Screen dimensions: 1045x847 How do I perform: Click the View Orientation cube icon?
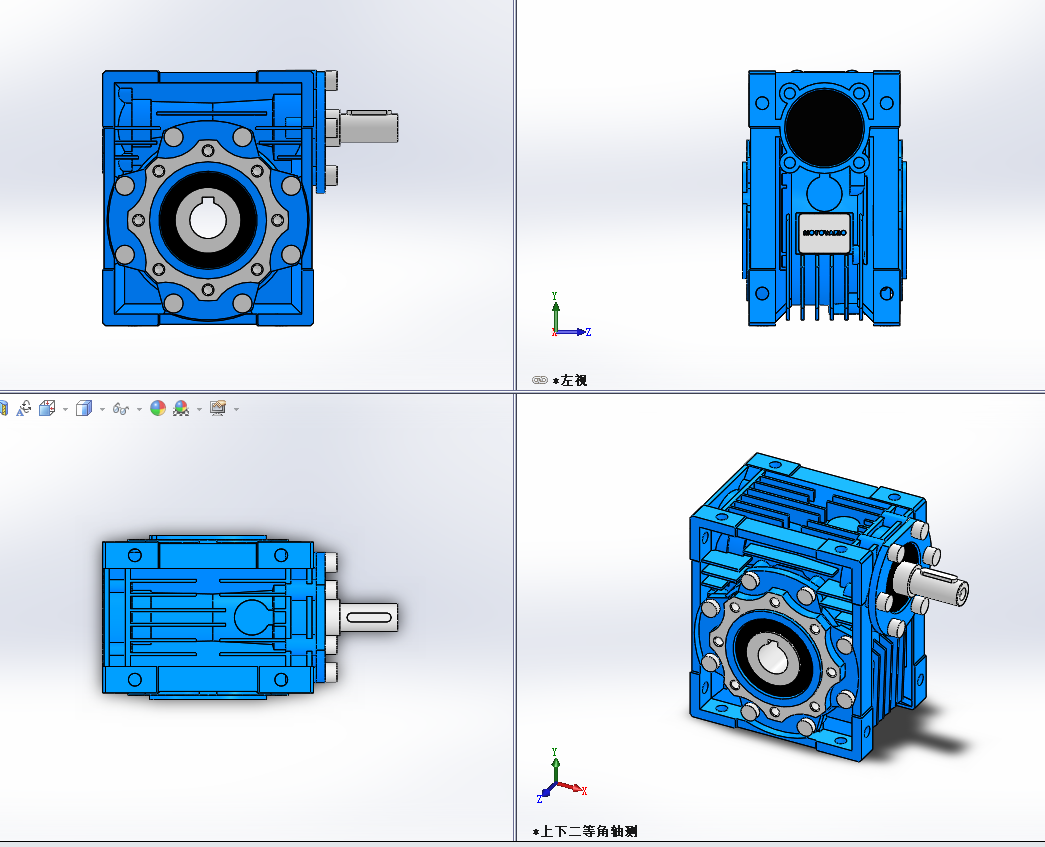pyautogui.click(x=47, y=409)
